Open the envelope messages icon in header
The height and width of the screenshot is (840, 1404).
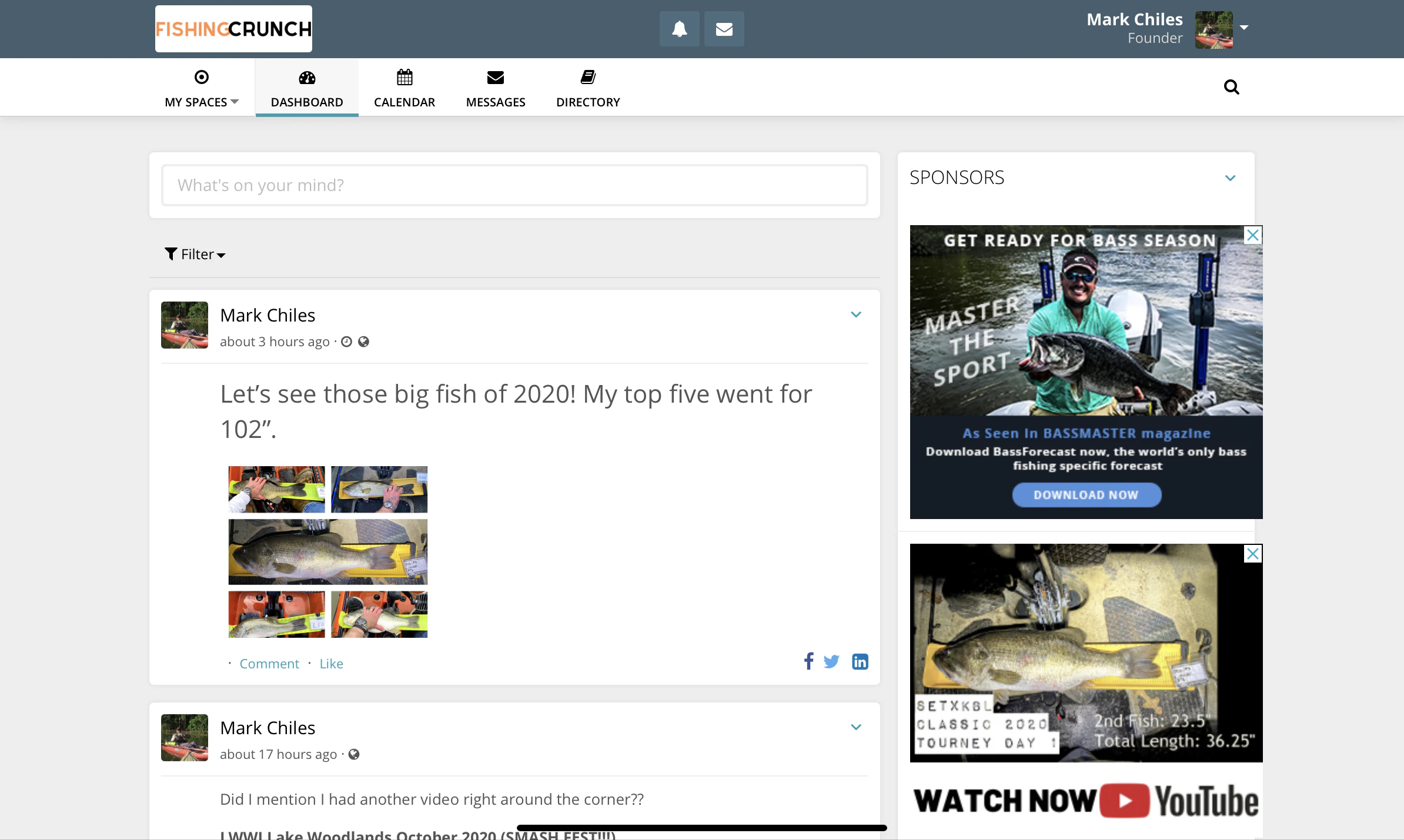coord(724,29)
